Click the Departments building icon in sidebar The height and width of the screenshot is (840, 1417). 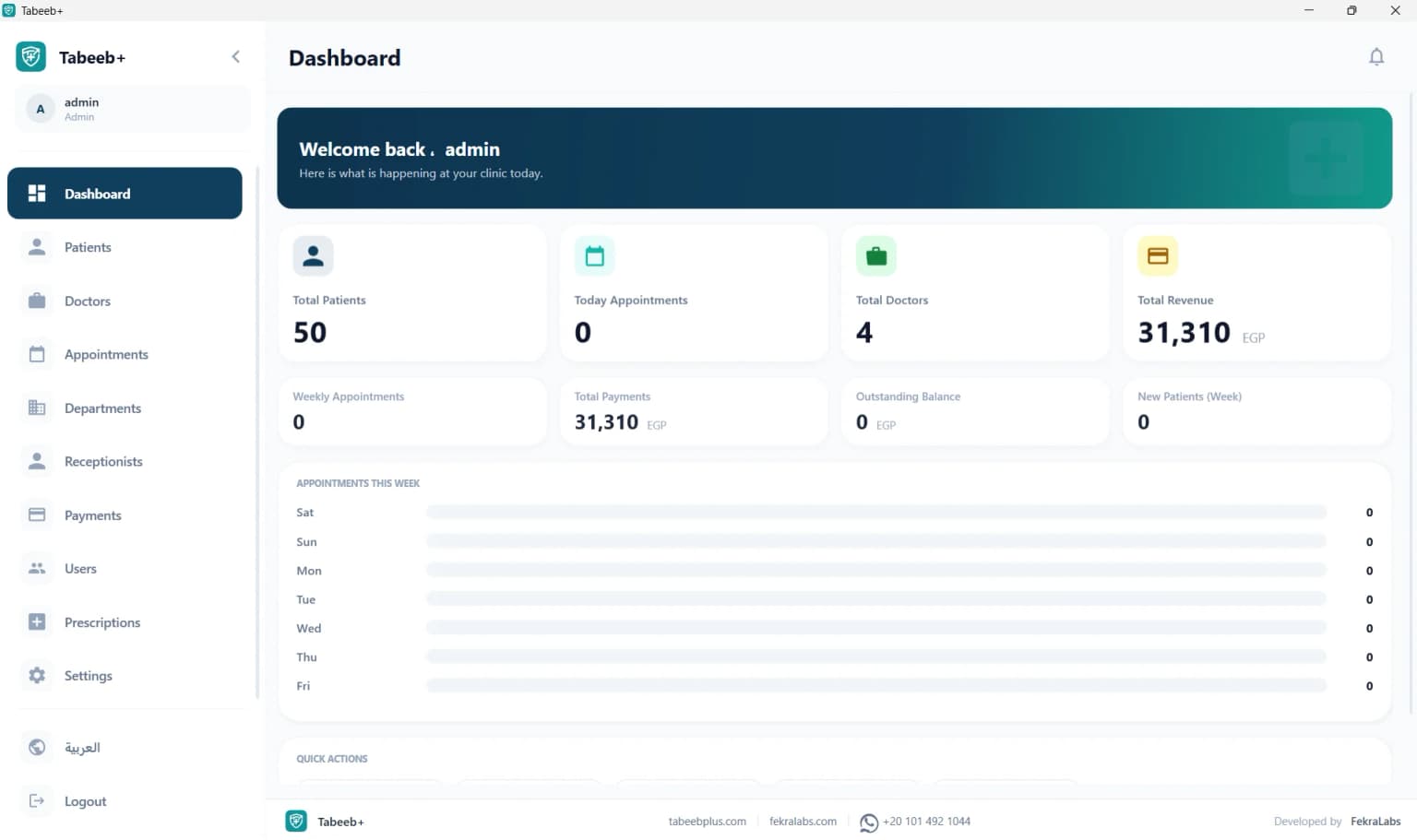click(x=37, y=408)
